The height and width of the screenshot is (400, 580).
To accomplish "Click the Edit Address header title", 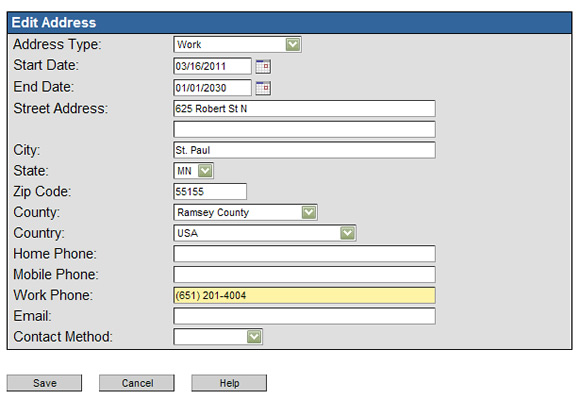I will point(54,23).
